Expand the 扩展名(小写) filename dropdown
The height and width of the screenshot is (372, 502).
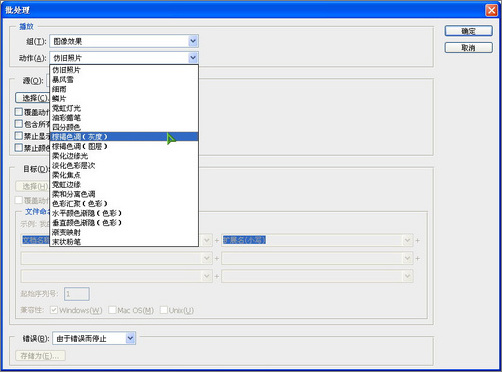[407, 240]
